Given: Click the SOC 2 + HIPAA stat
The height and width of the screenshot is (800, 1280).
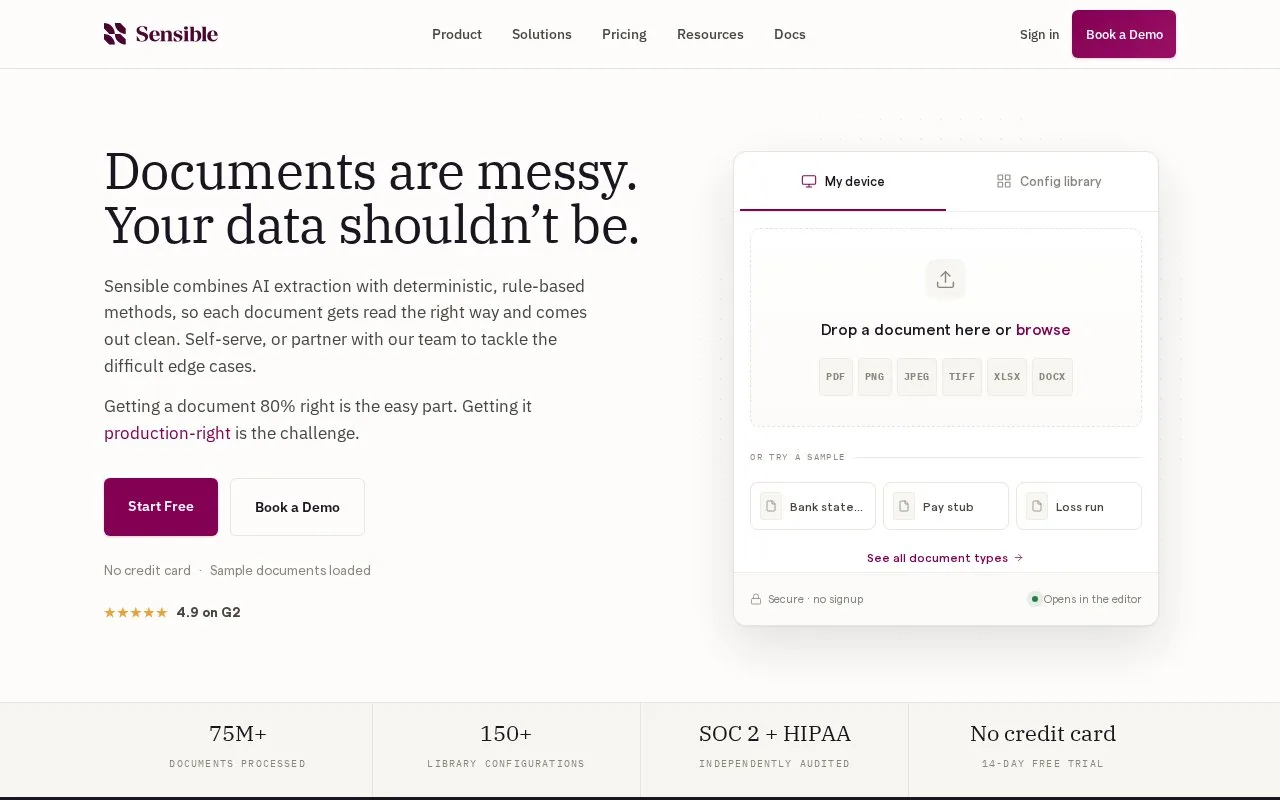Looking at the screenshot, I should click(775, 747).
